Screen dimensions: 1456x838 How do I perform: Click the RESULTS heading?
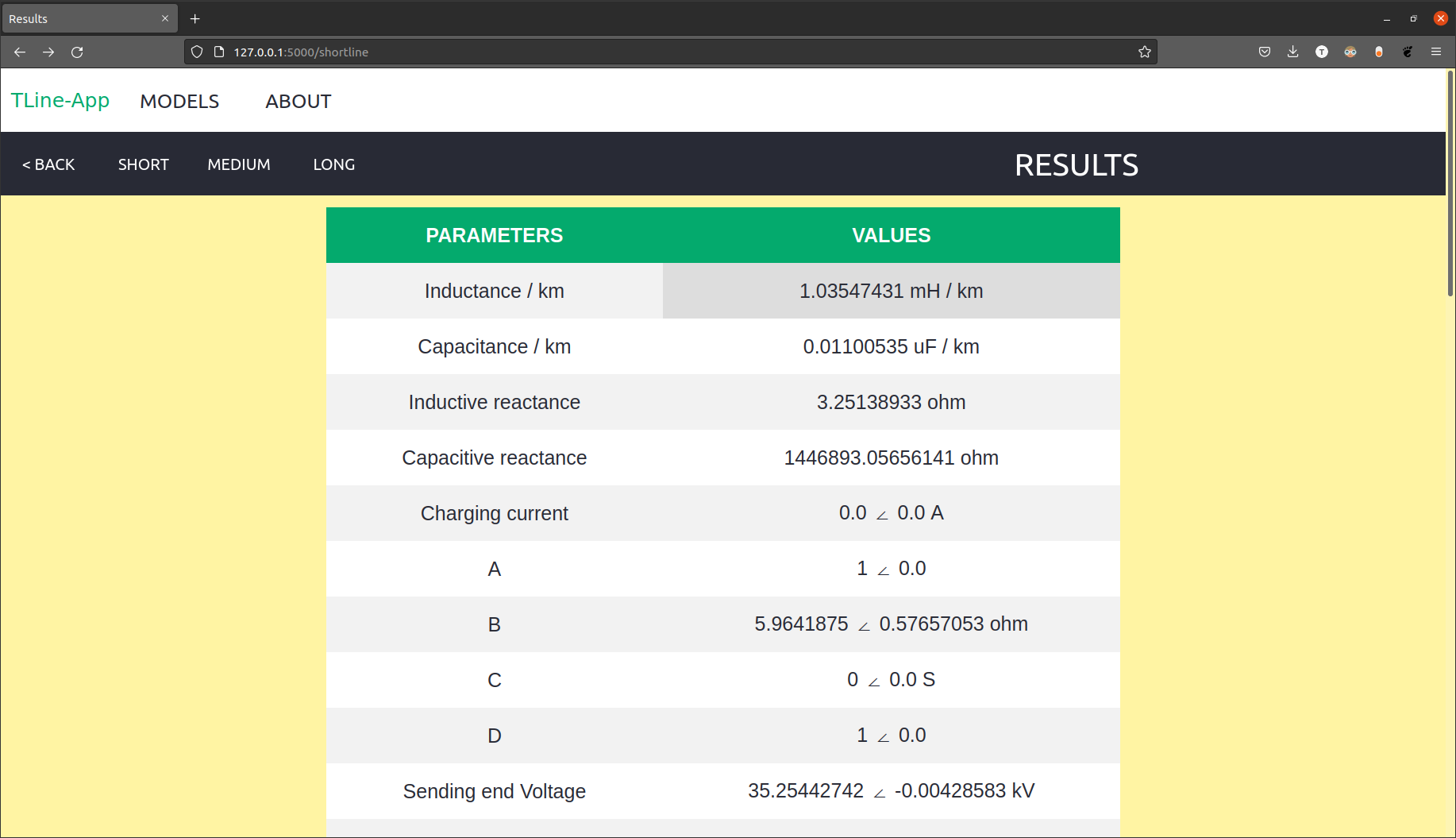1077,165
